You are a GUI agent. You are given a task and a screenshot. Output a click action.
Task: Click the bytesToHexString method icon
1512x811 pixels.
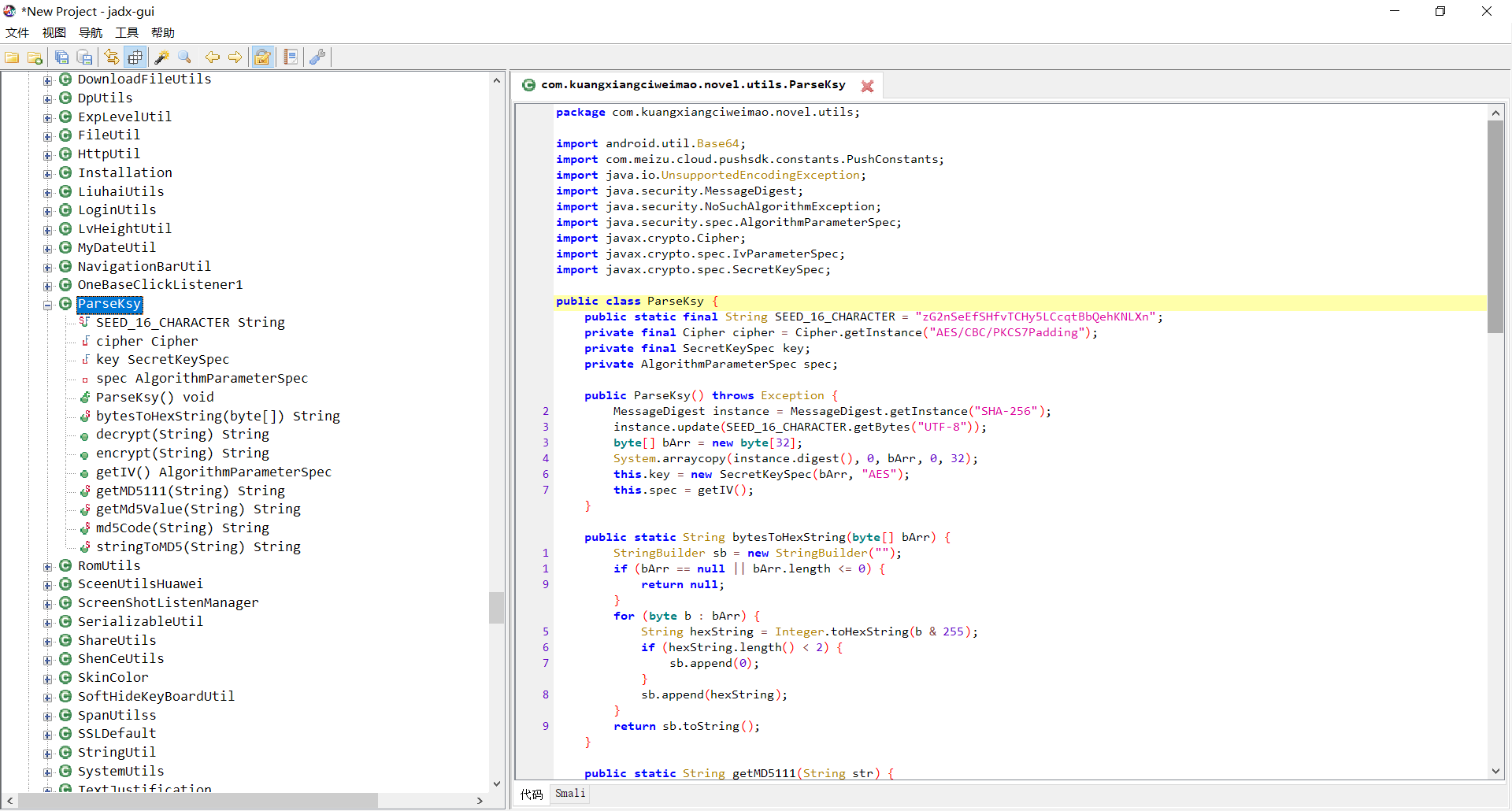[x=84, y=416]
